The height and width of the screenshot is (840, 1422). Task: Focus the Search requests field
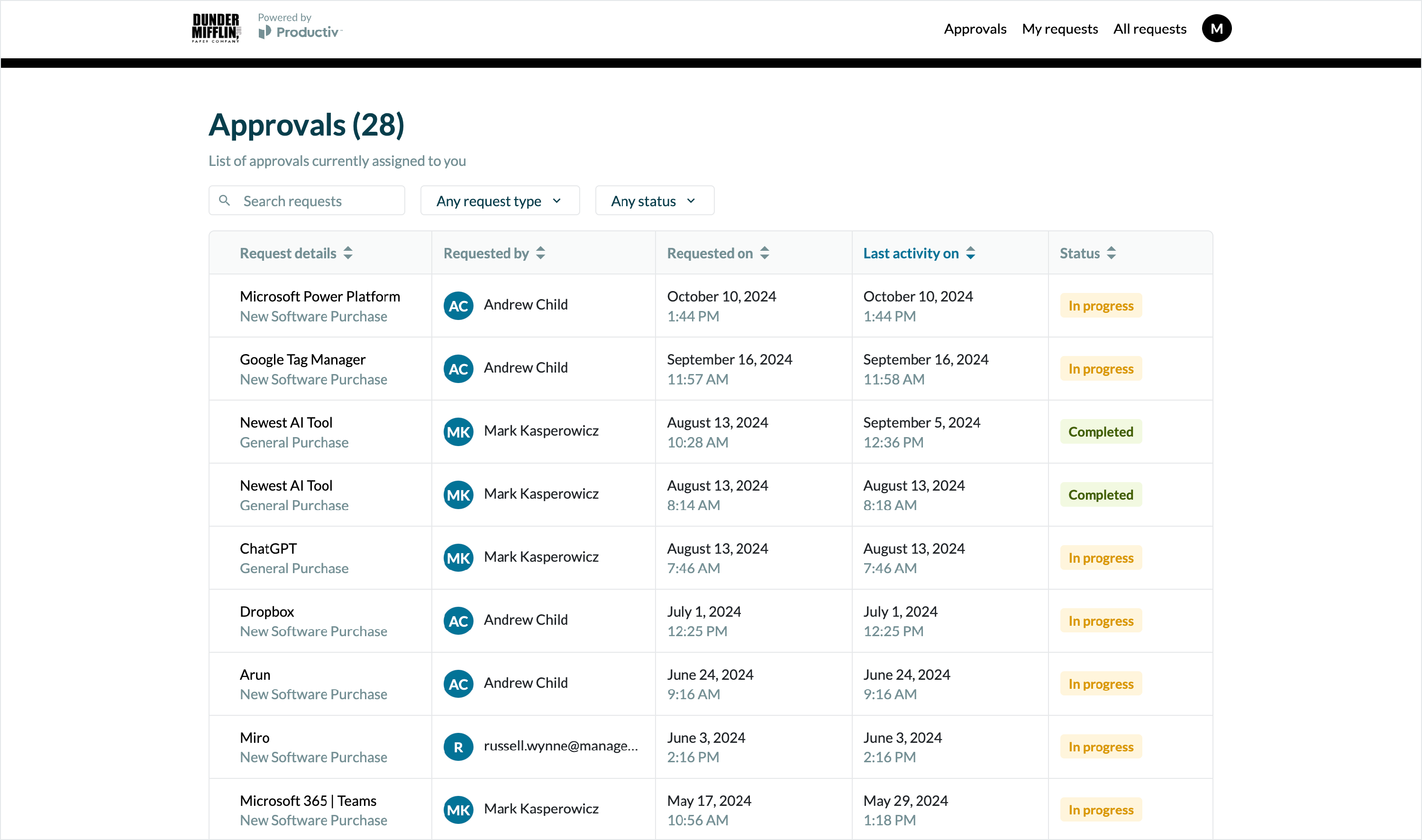click(317, 201)
